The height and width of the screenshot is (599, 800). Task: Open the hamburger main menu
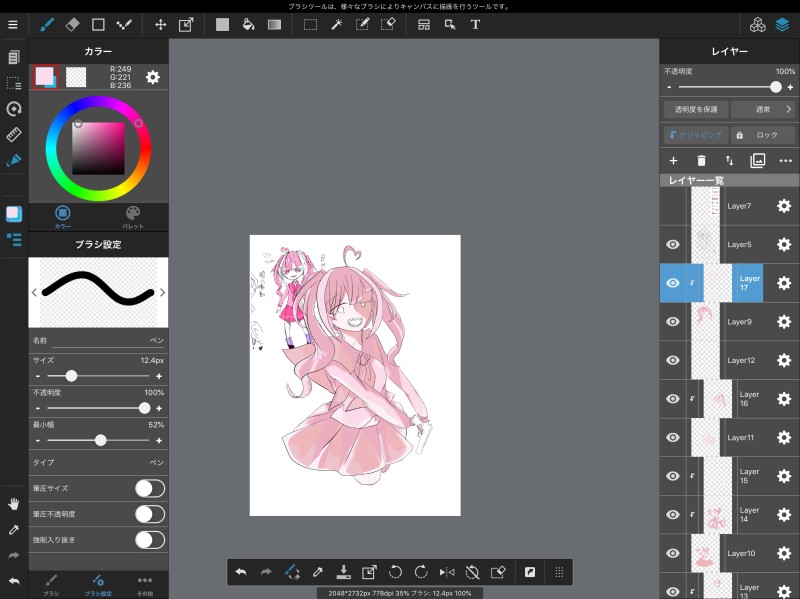pos(13,24)
